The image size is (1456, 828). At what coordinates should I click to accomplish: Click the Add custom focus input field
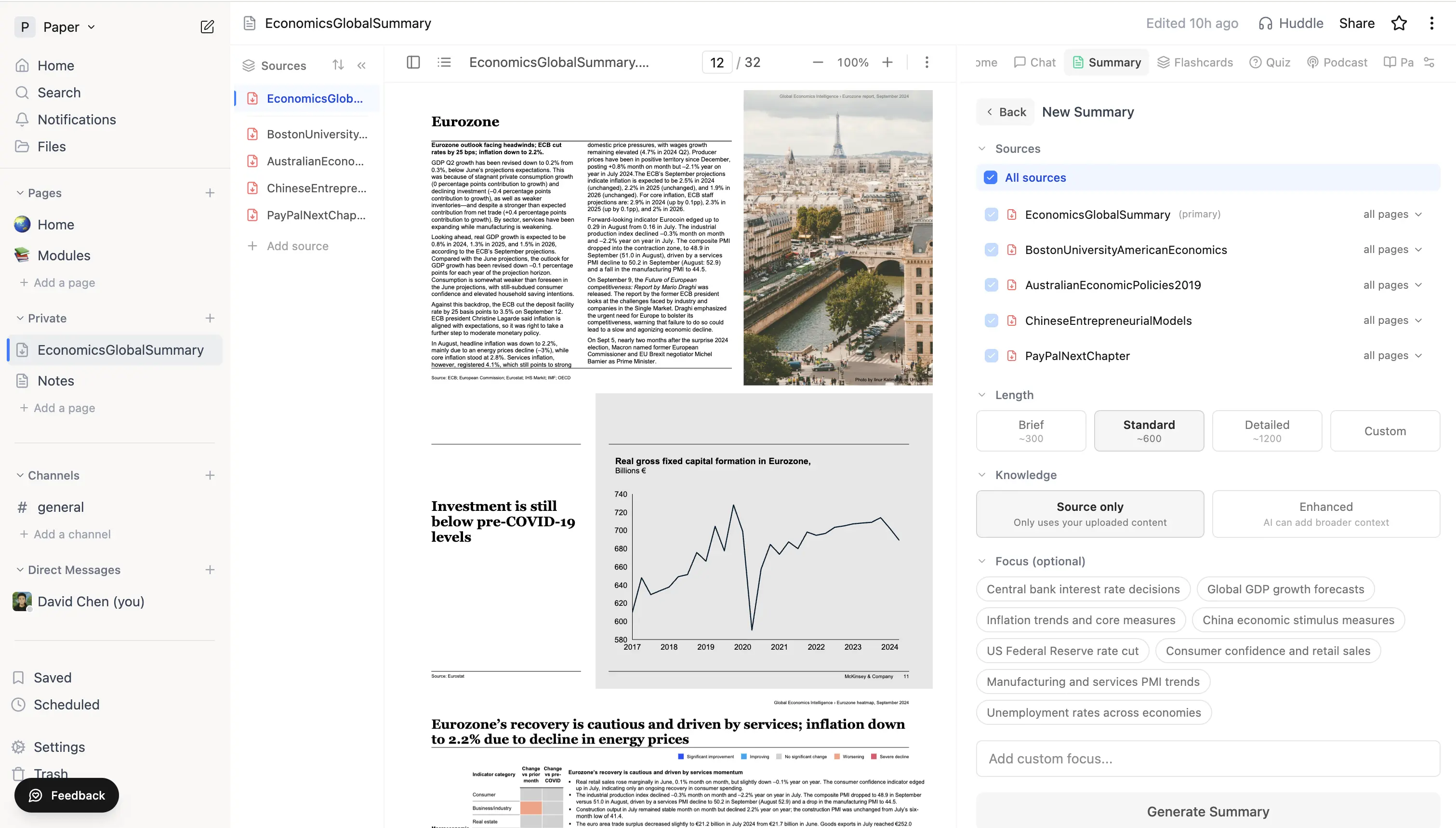point(1208,758)
